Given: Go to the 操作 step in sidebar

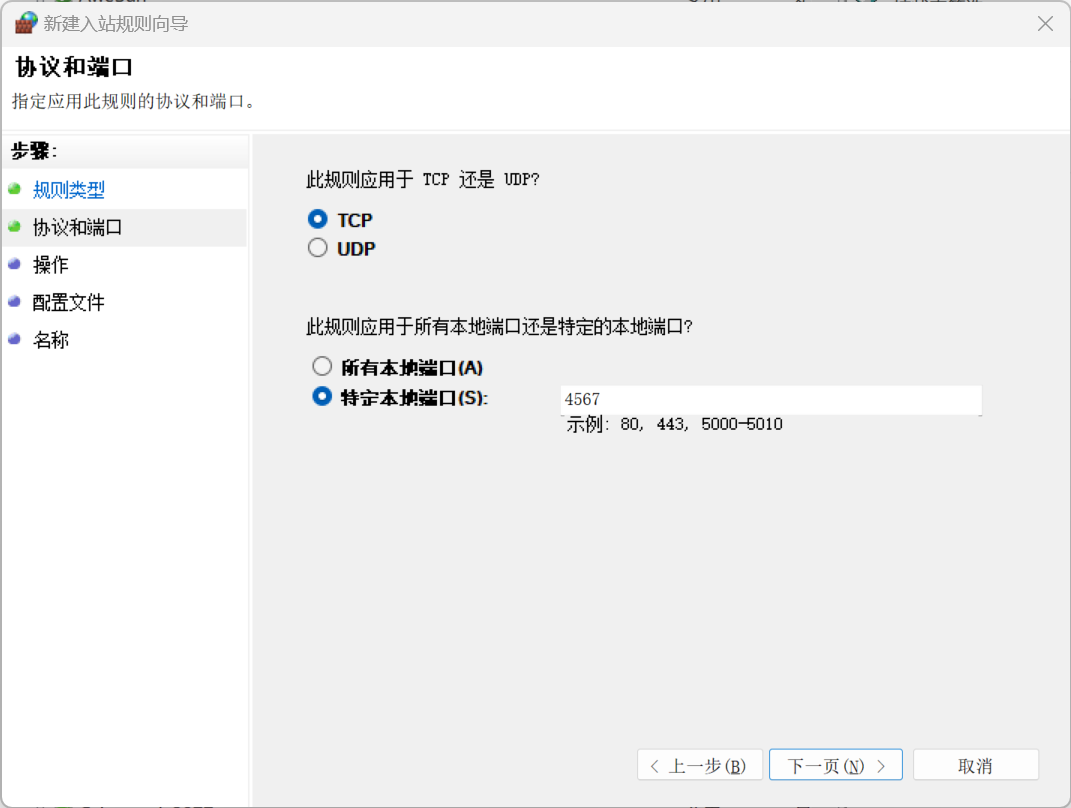Looking at the screenshot, I should (x=48, y=264).
